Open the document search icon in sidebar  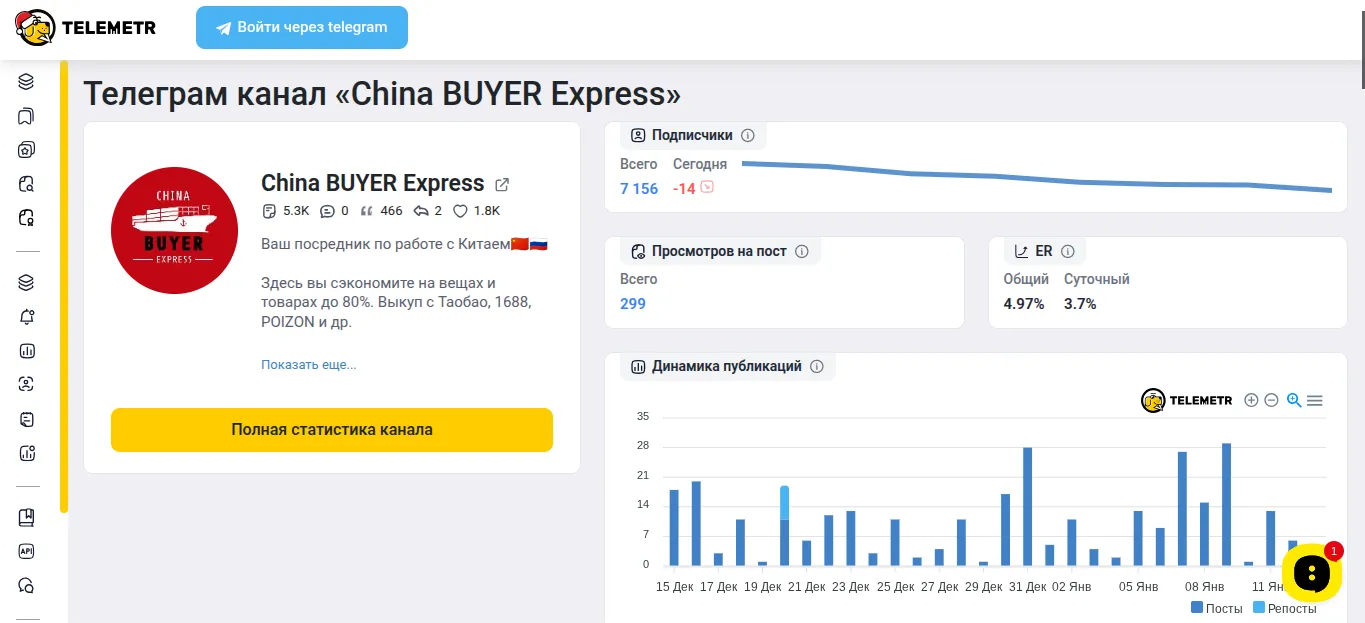coord(27,184)
